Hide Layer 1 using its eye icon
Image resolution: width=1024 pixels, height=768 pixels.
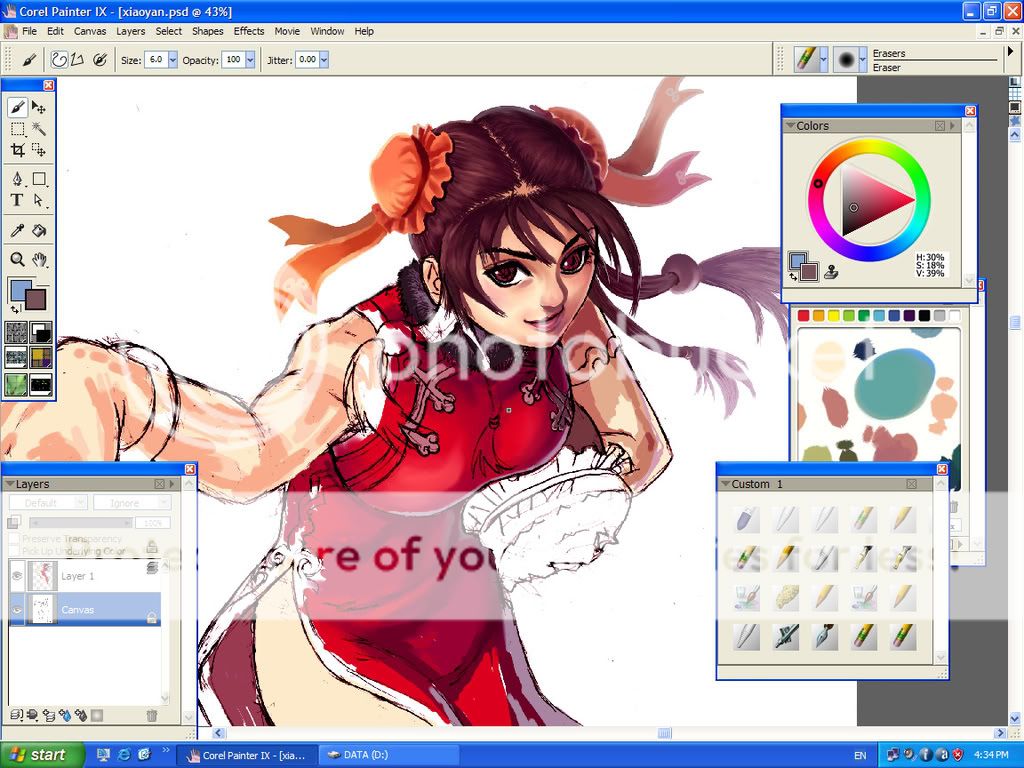(17, 575)
